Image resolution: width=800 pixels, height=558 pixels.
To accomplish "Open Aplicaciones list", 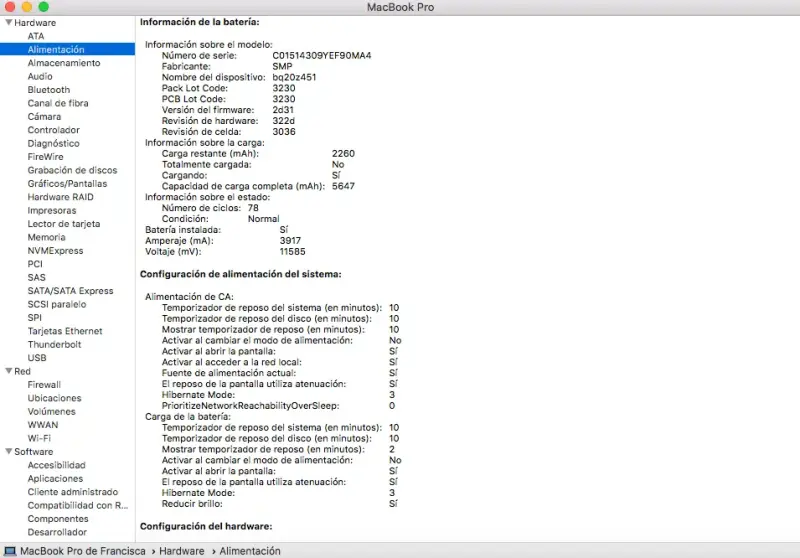I will point(55,478).
